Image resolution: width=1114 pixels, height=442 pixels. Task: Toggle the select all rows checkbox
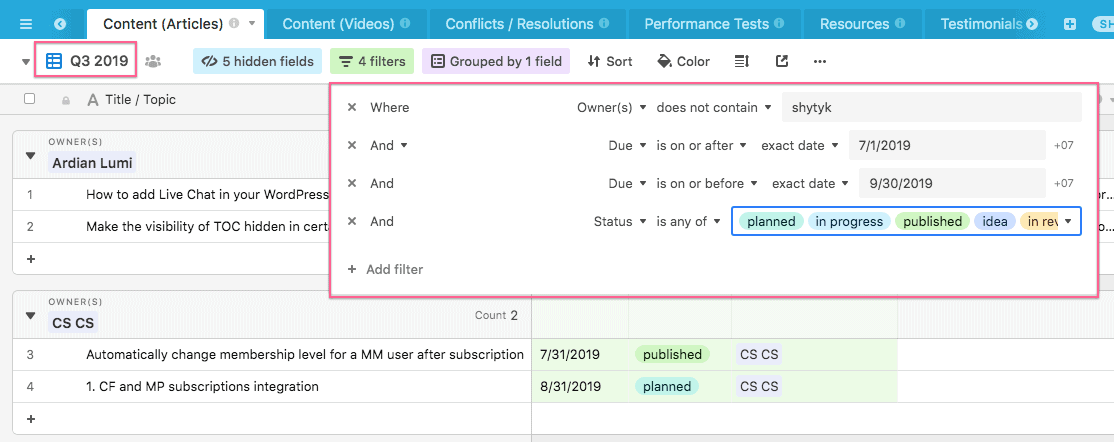30,99
